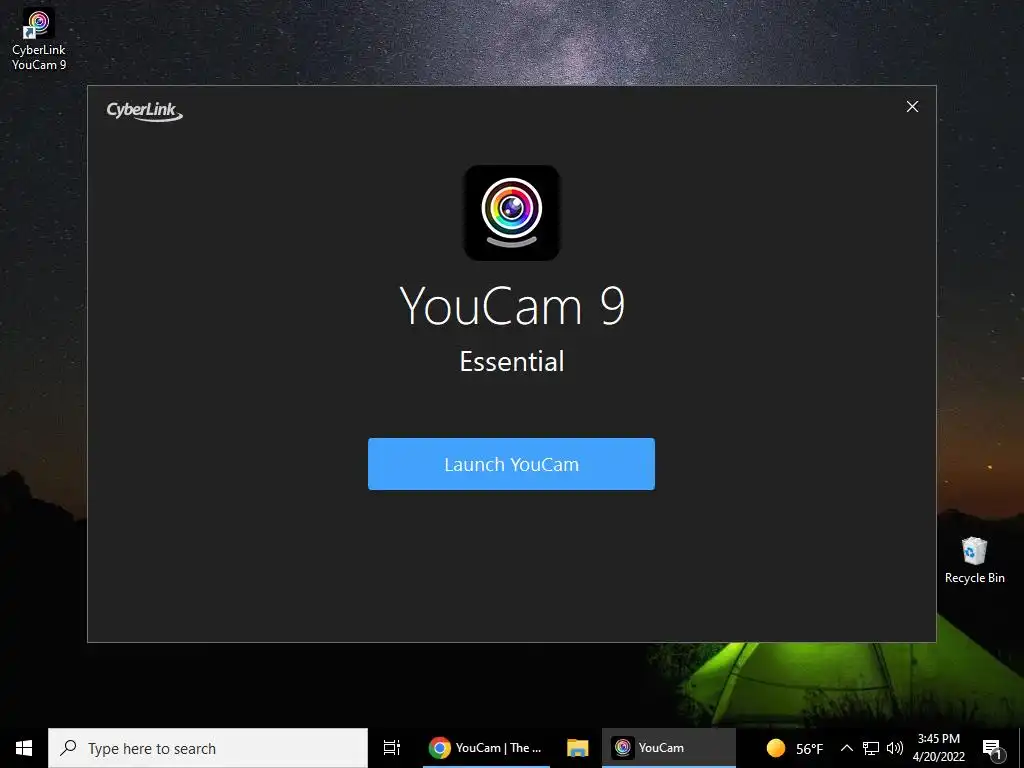Click the volume speaker tray icon

(895, 748)
